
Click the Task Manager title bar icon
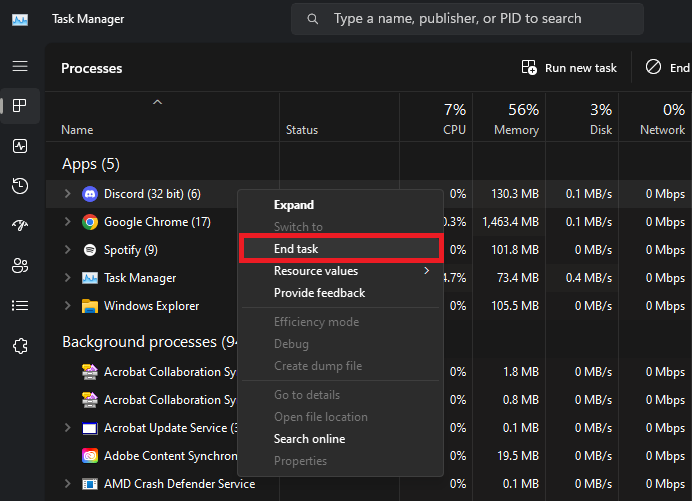[x=20, y=19]
